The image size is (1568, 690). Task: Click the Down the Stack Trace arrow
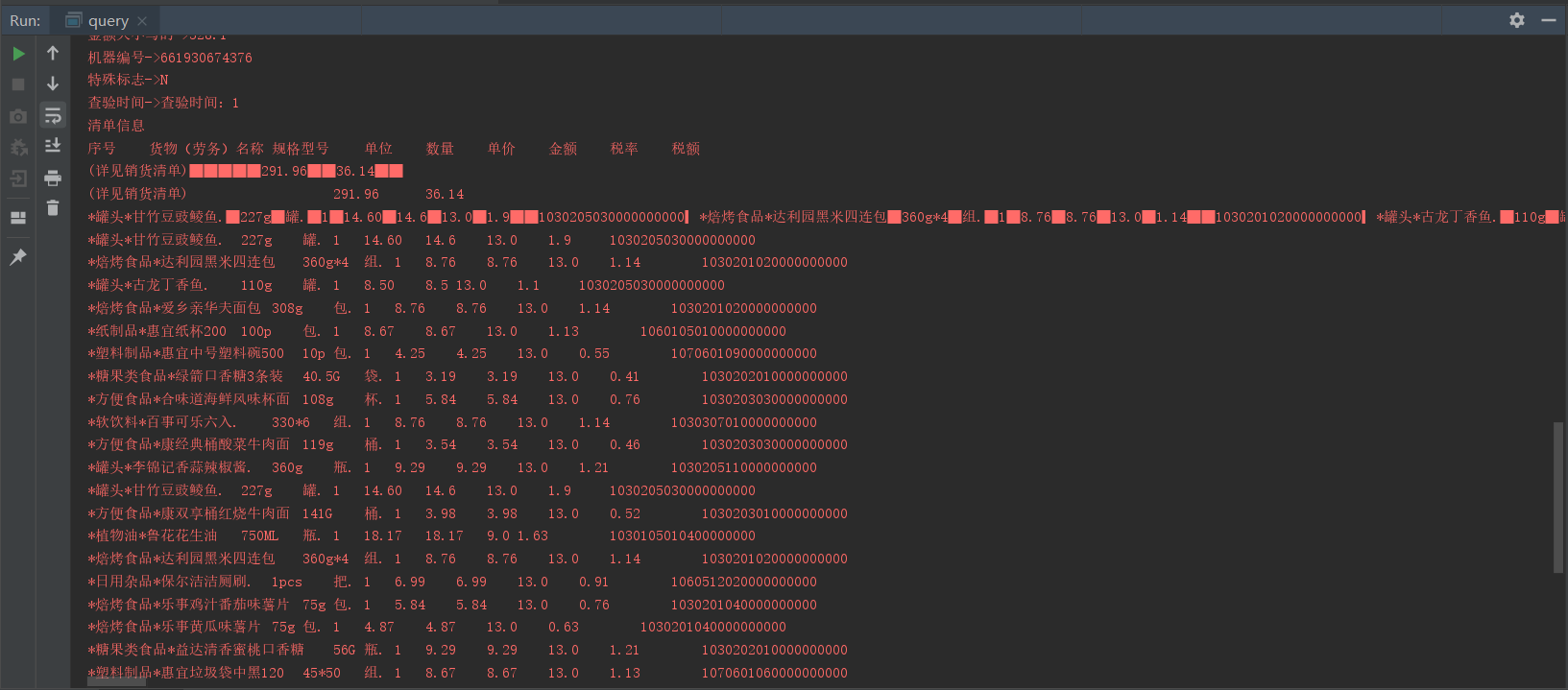[53, 83]
